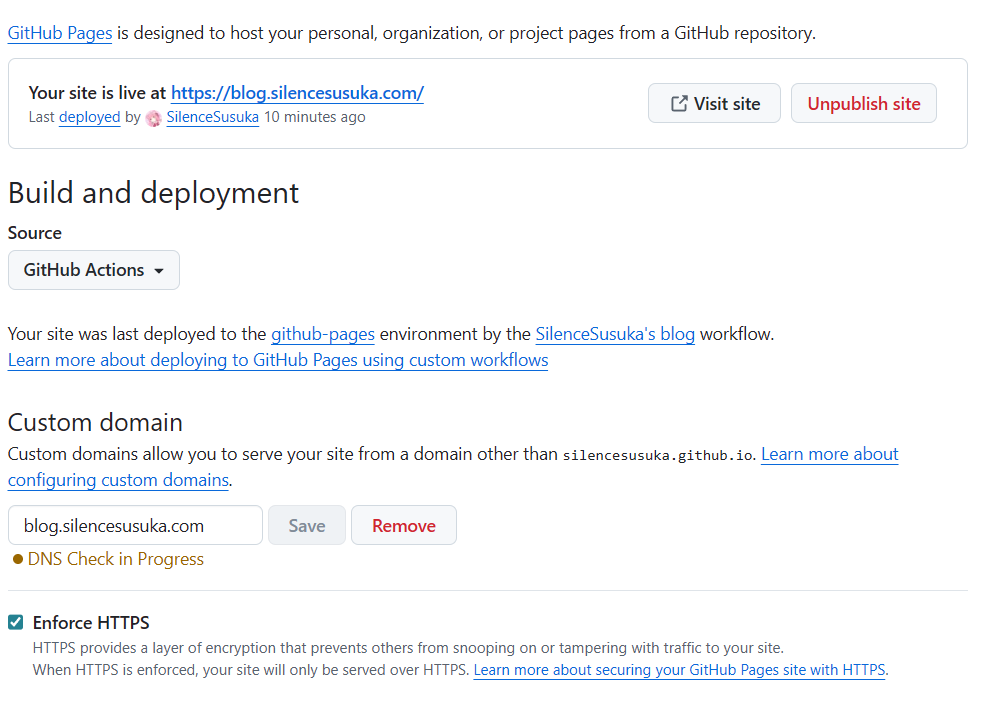The width and height of the screenshot is (989, 709).
Task: Open the securing GitHub Pages with HTTPS link
Action: tap(679, 670)
